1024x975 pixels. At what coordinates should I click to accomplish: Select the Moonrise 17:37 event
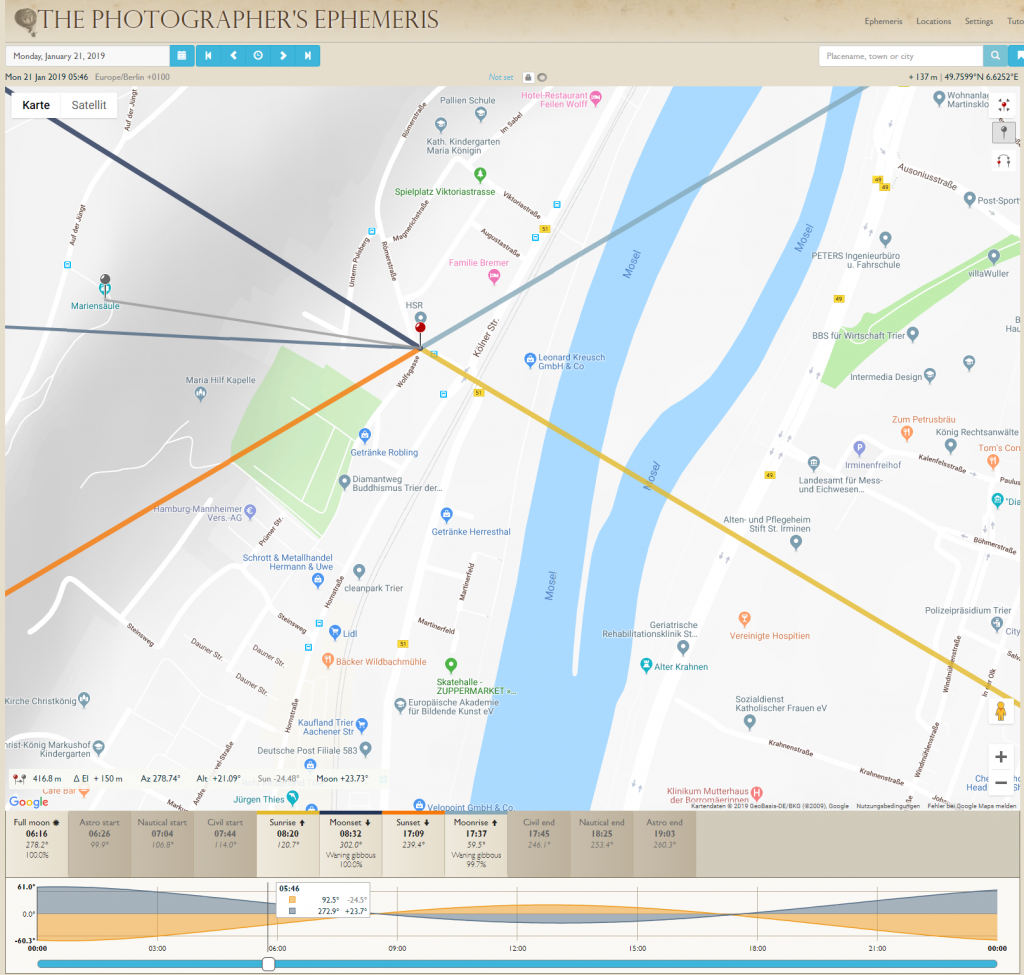(476, 844)
